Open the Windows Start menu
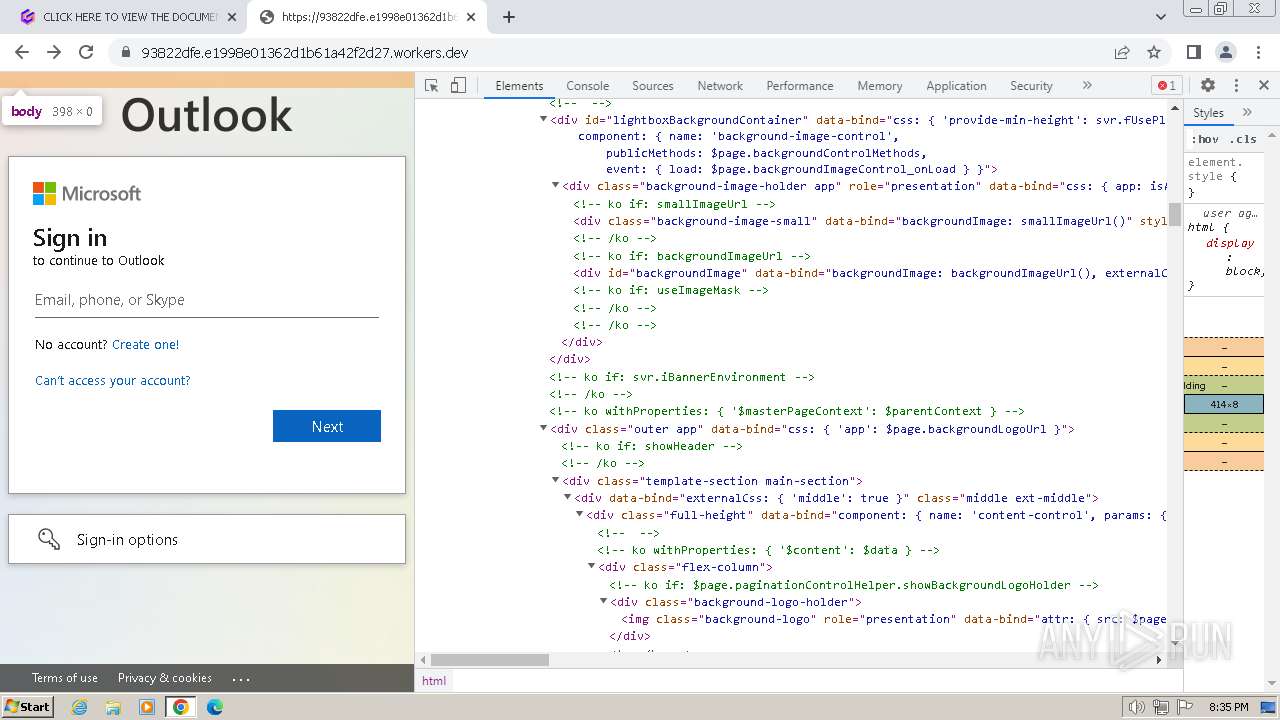This screenshot has height=720, width=1280. click(27, 707)
